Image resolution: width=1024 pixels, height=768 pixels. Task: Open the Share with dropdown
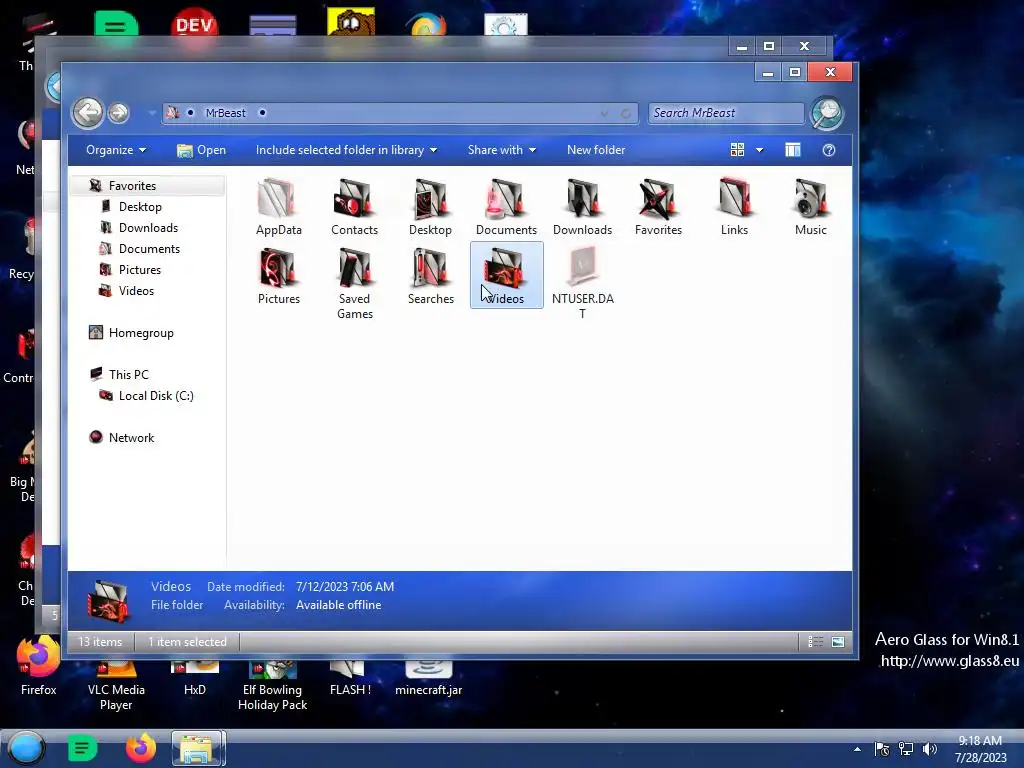click(502, 150)
